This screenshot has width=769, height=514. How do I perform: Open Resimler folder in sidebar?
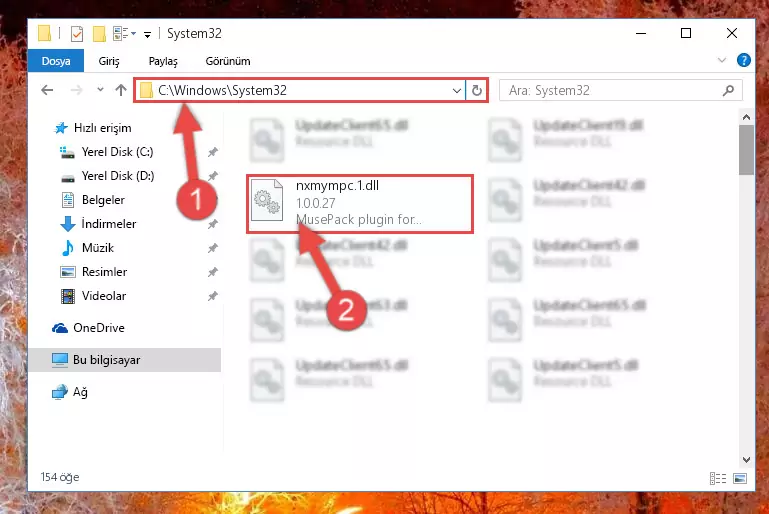(x=104, y=272)
